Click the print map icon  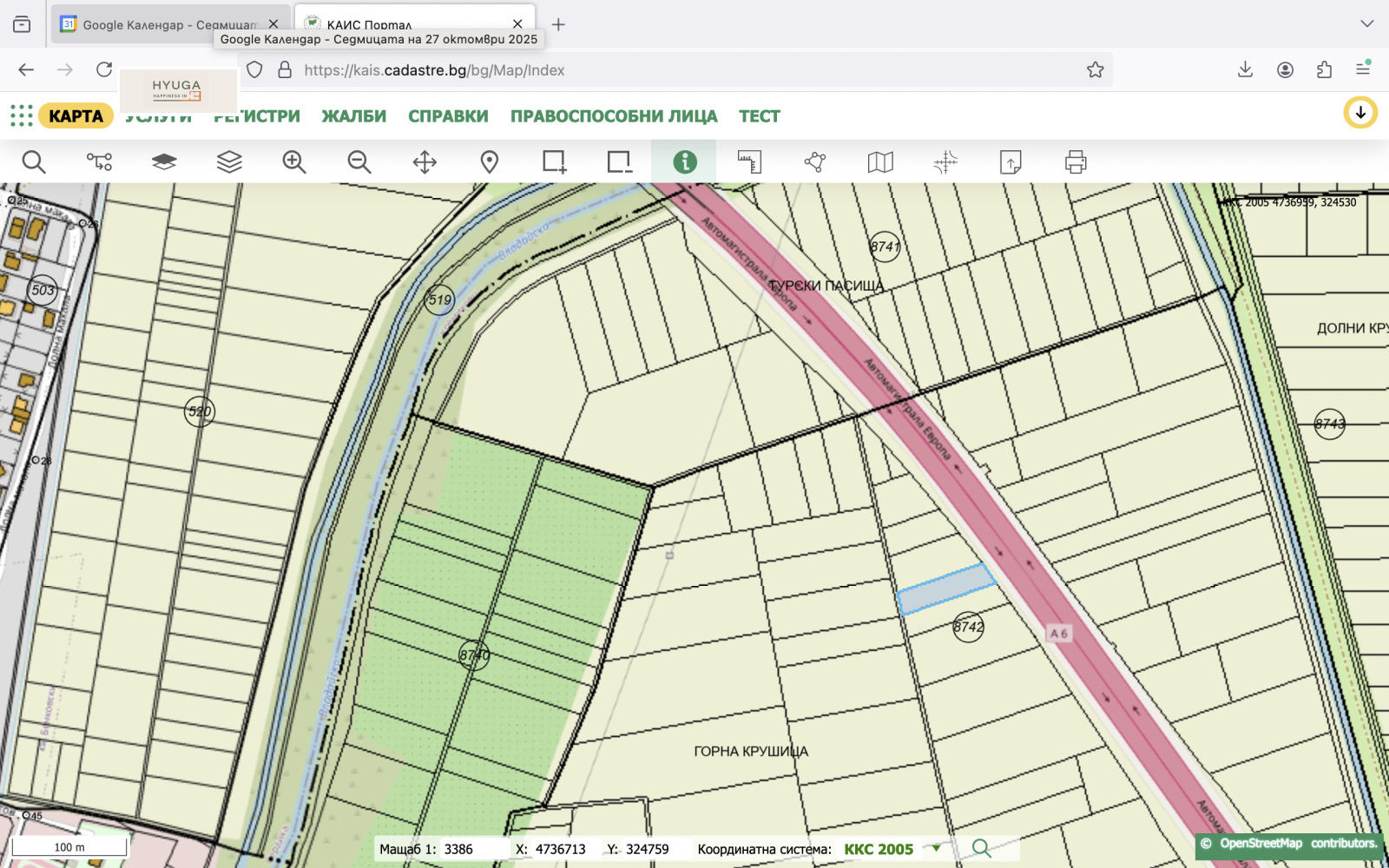[1076, 162]
